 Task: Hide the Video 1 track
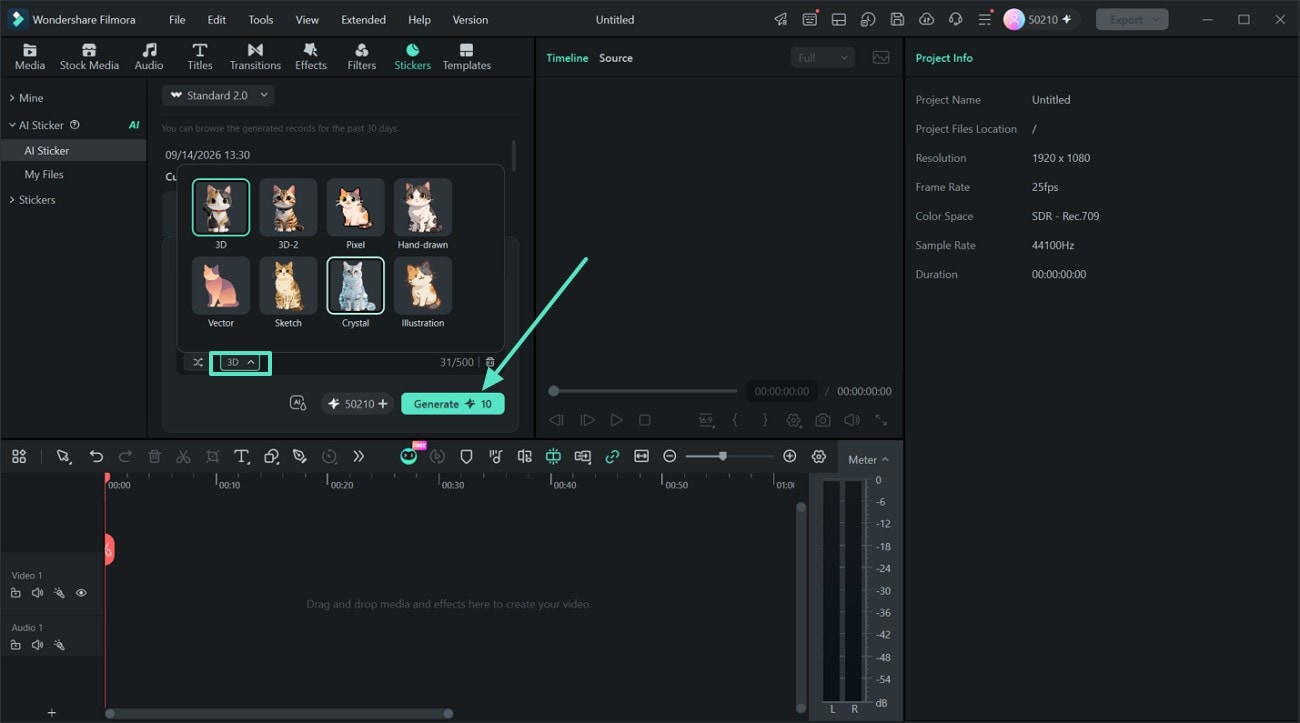click(x=81, y=593)
